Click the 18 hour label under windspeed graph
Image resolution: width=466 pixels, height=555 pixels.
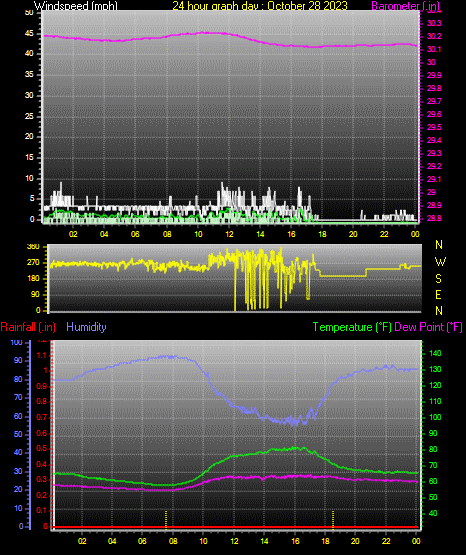coord(322,234)
